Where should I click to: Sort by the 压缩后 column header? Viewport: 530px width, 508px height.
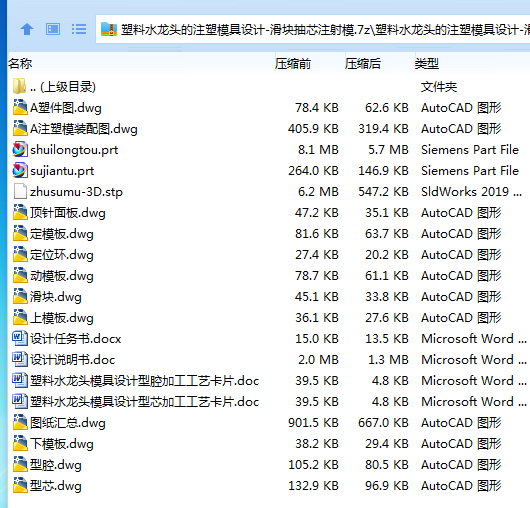tap(363, 64)
